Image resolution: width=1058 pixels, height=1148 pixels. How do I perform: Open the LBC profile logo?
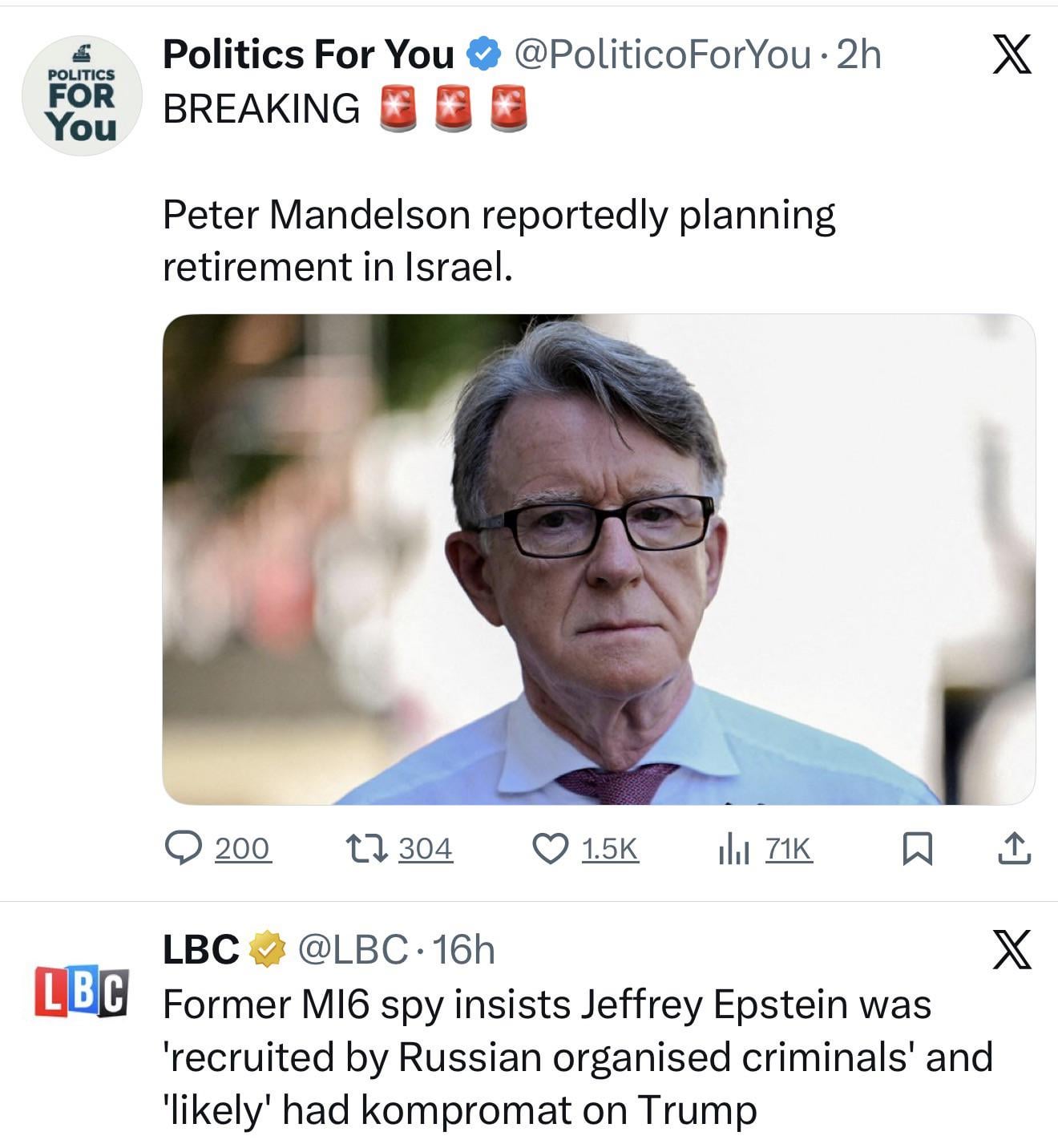click(80, 993)
